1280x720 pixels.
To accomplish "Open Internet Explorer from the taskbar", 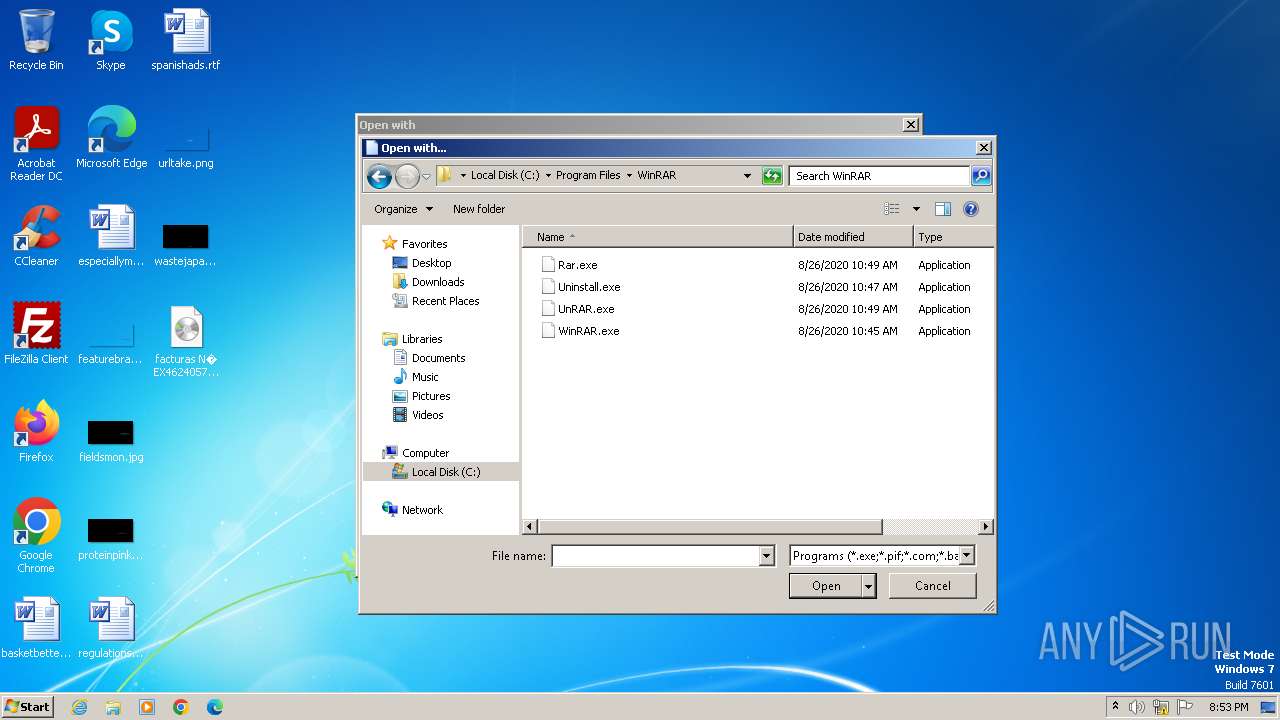I will pos(79,707).
